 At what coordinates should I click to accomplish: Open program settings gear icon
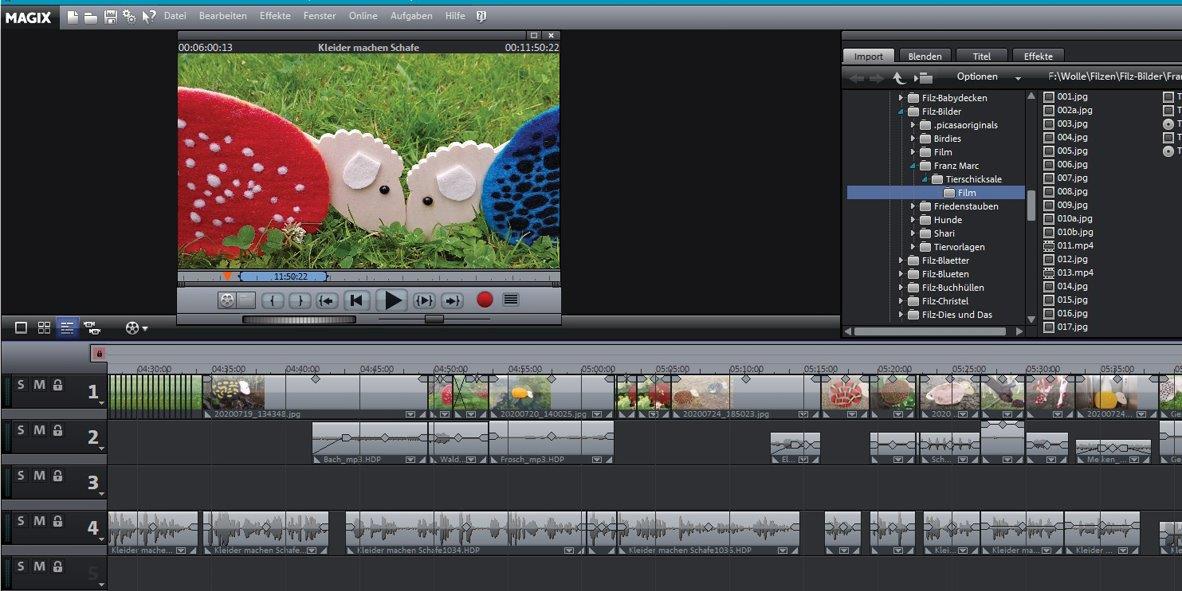(x=129, y=16)
